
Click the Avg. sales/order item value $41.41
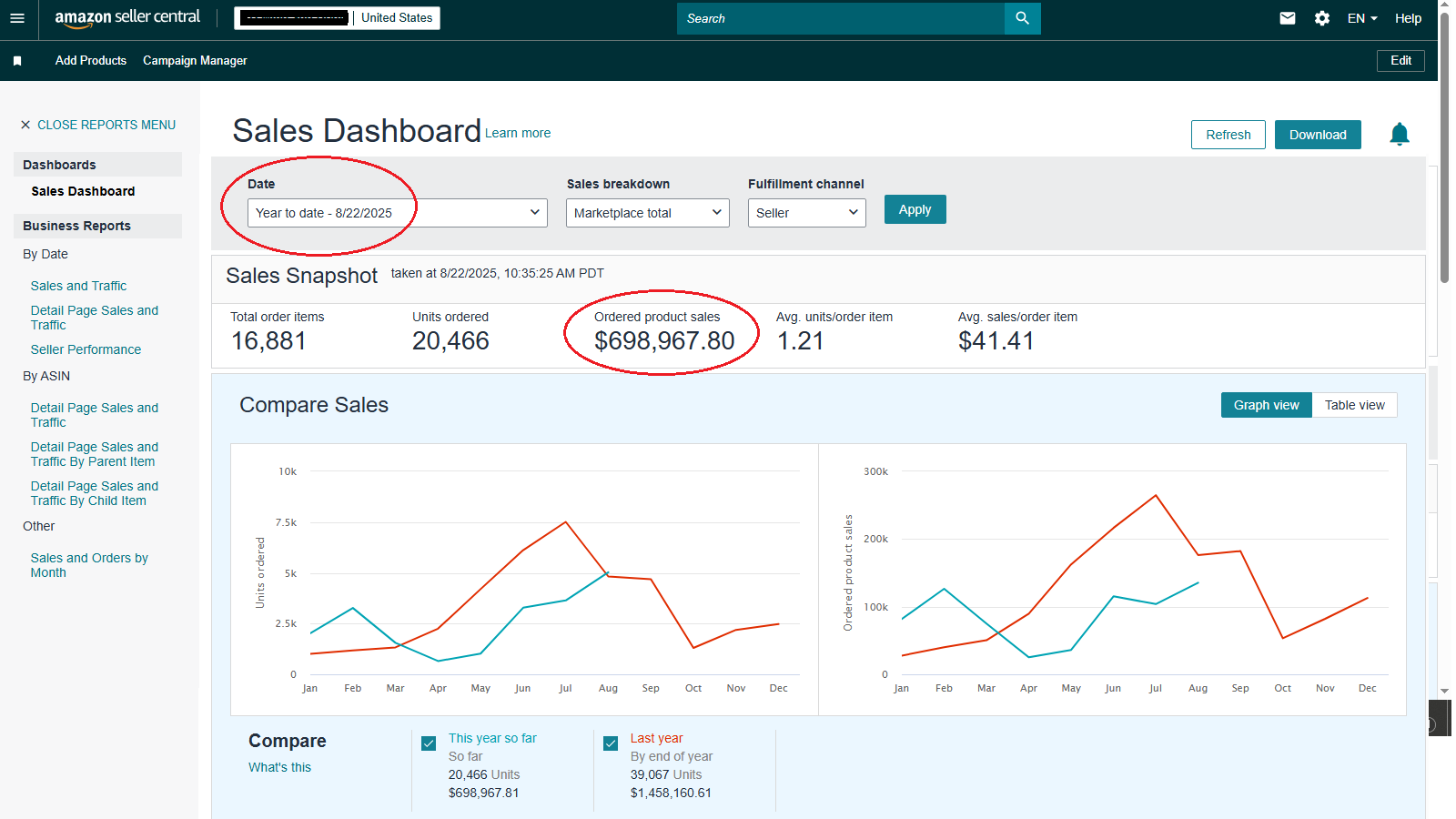tap(996, 341)
